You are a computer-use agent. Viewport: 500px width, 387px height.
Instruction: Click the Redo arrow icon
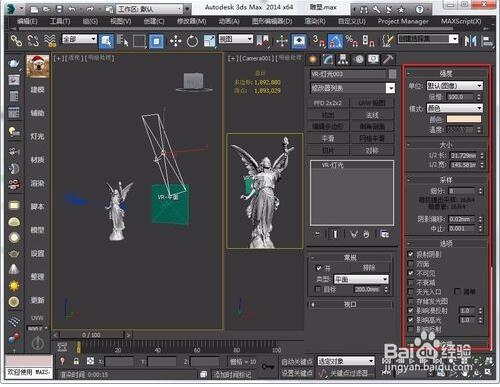[x=91, y=9]
